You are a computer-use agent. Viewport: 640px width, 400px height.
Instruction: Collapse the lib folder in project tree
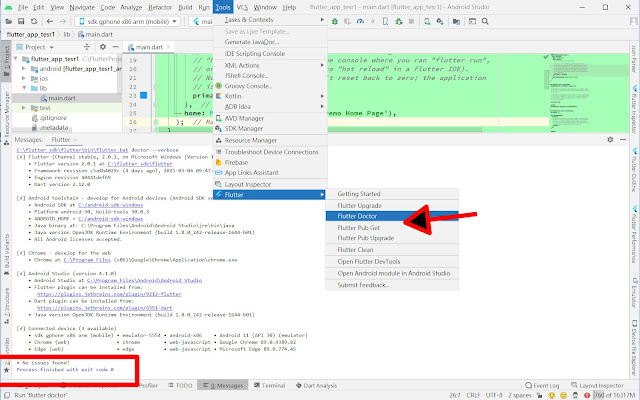[24, 88]
